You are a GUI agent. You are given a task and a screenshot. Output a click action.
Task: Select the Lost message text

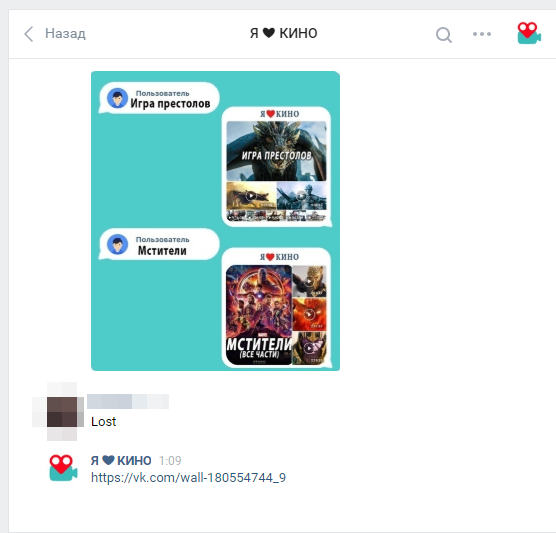pyautogui.click(x=104, y=422)
